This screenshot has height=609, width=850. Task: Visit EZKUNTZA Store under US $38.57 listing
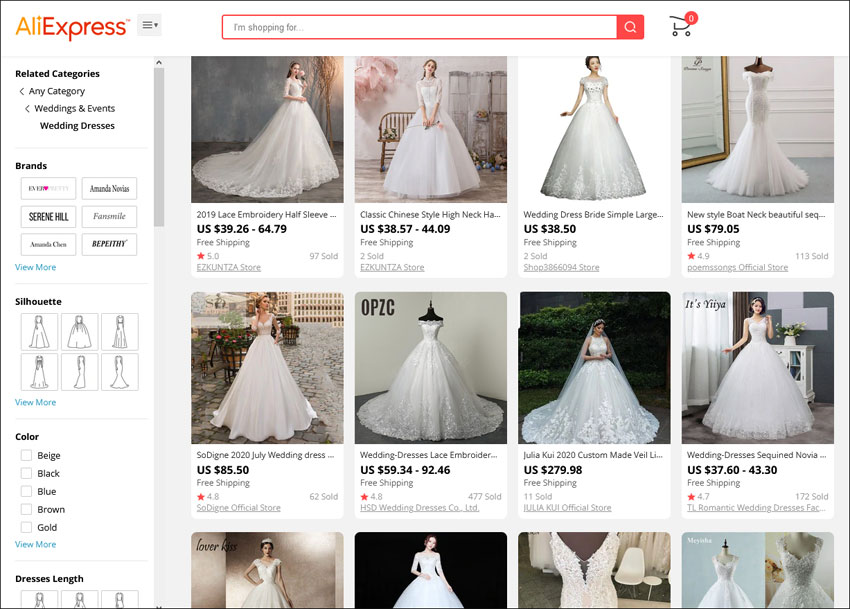pos(392,267)
